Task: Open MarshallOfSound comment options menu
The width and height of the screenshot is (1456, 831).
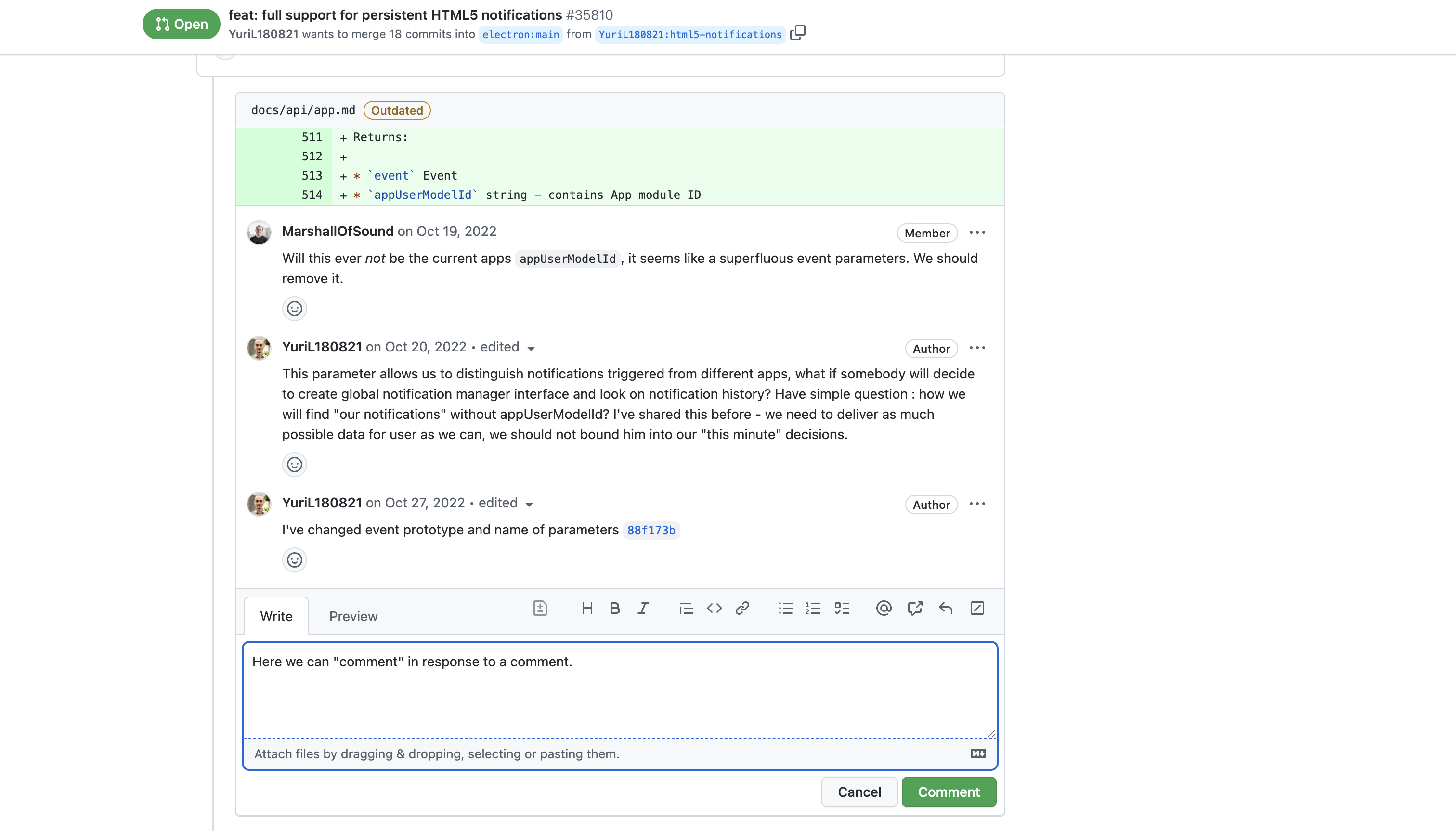Action: click(977, 232)
